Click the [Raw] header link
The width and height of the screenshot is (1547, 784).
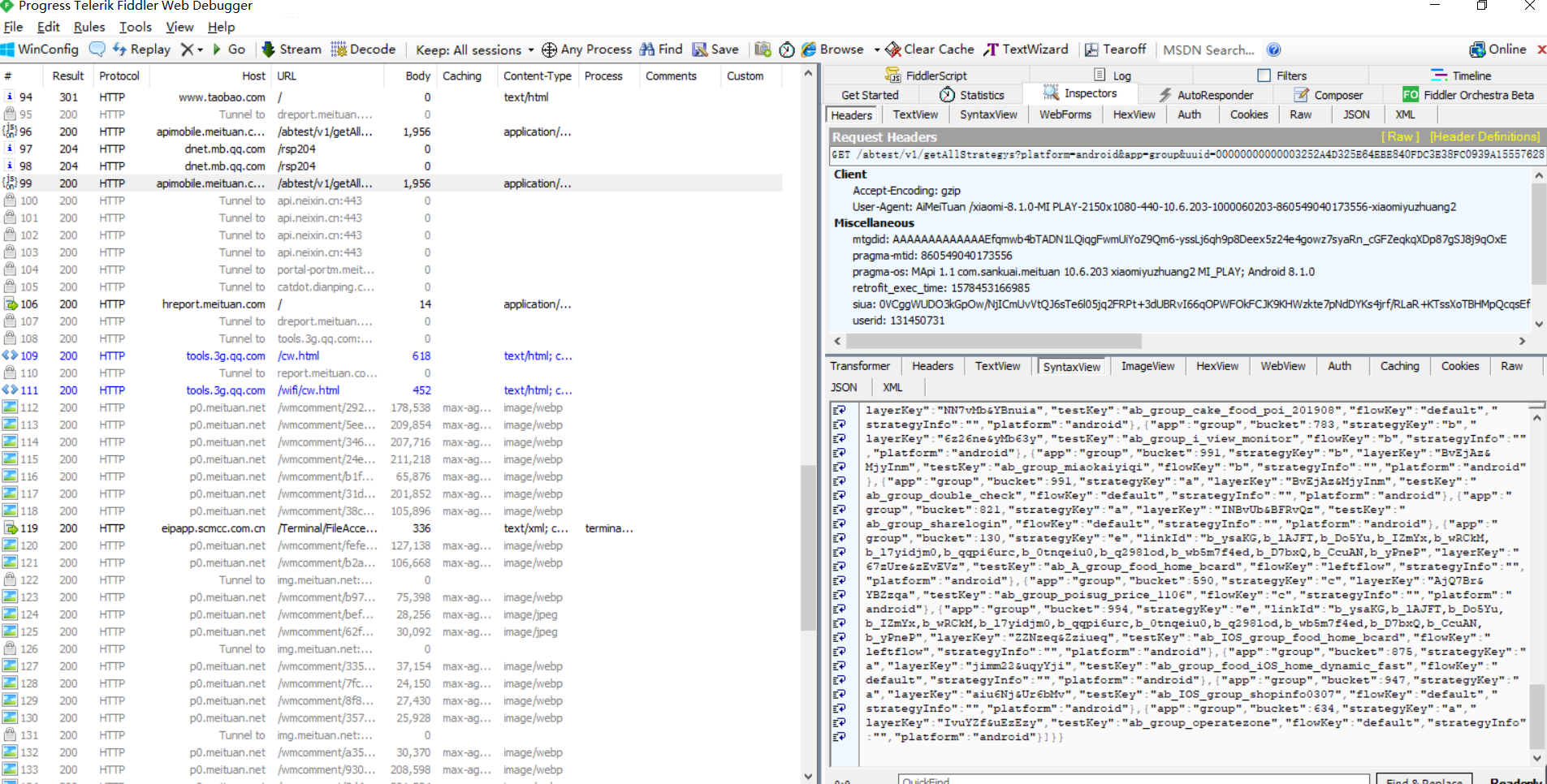click(1400, 136)
